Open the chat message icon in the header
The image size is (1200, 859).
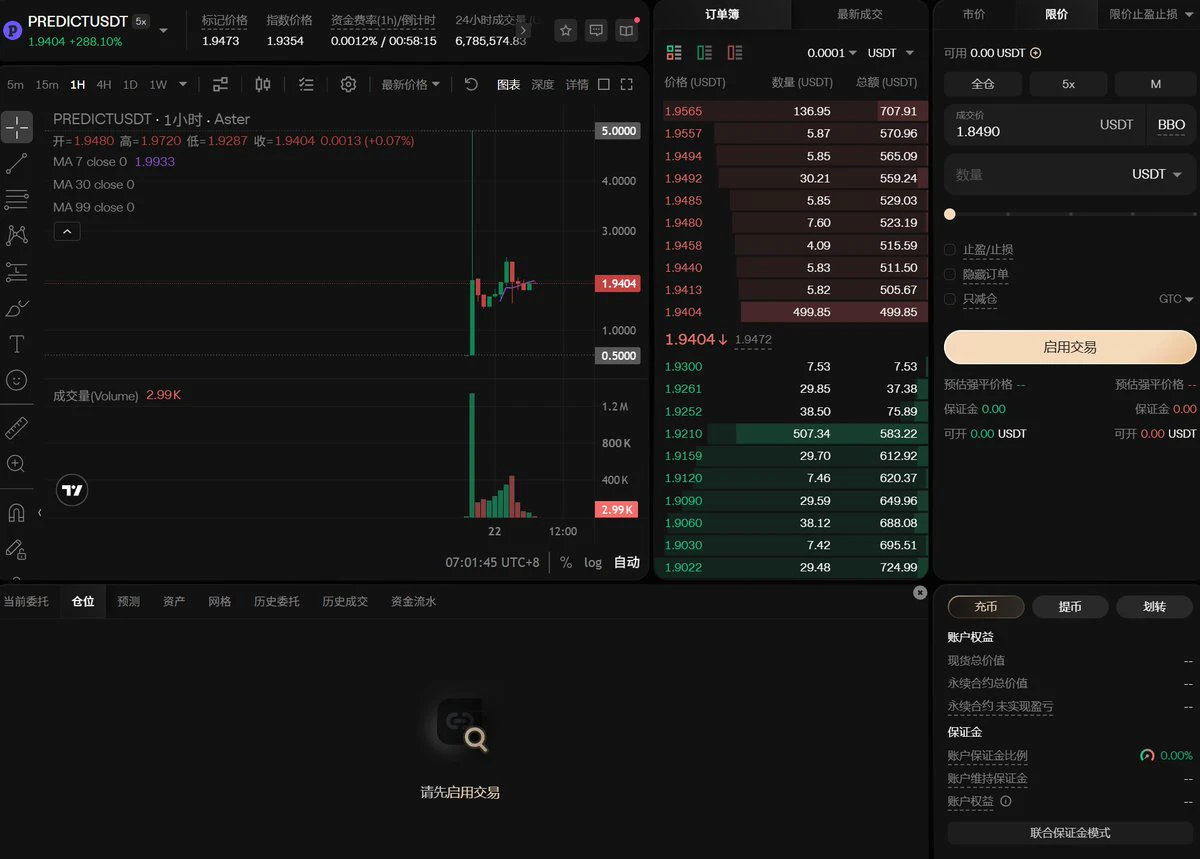coord(596,31)
